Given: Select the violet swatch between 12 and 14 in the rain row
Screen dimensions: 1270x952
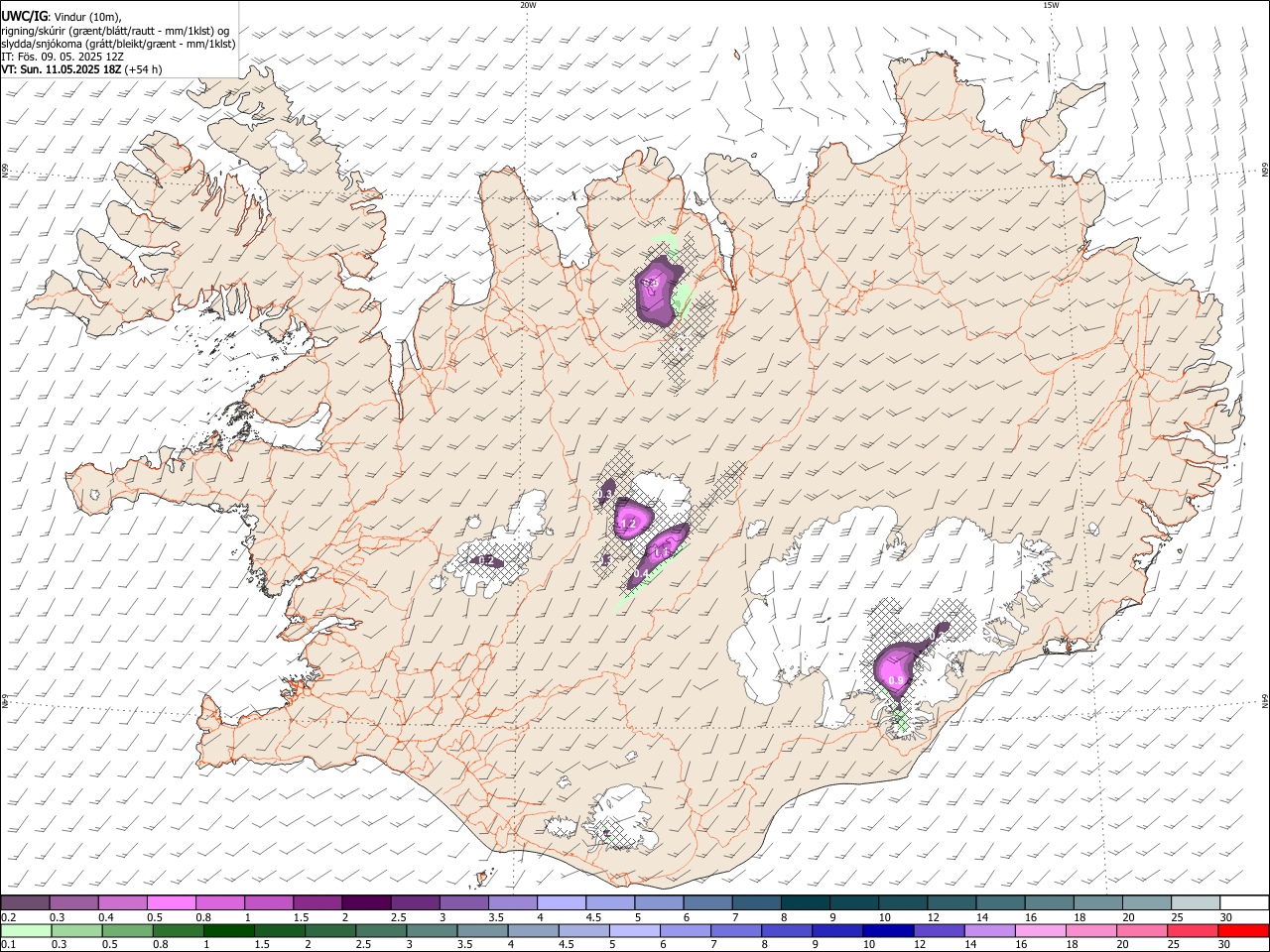Looking at the screenshot, I should [x=940, y=931].
